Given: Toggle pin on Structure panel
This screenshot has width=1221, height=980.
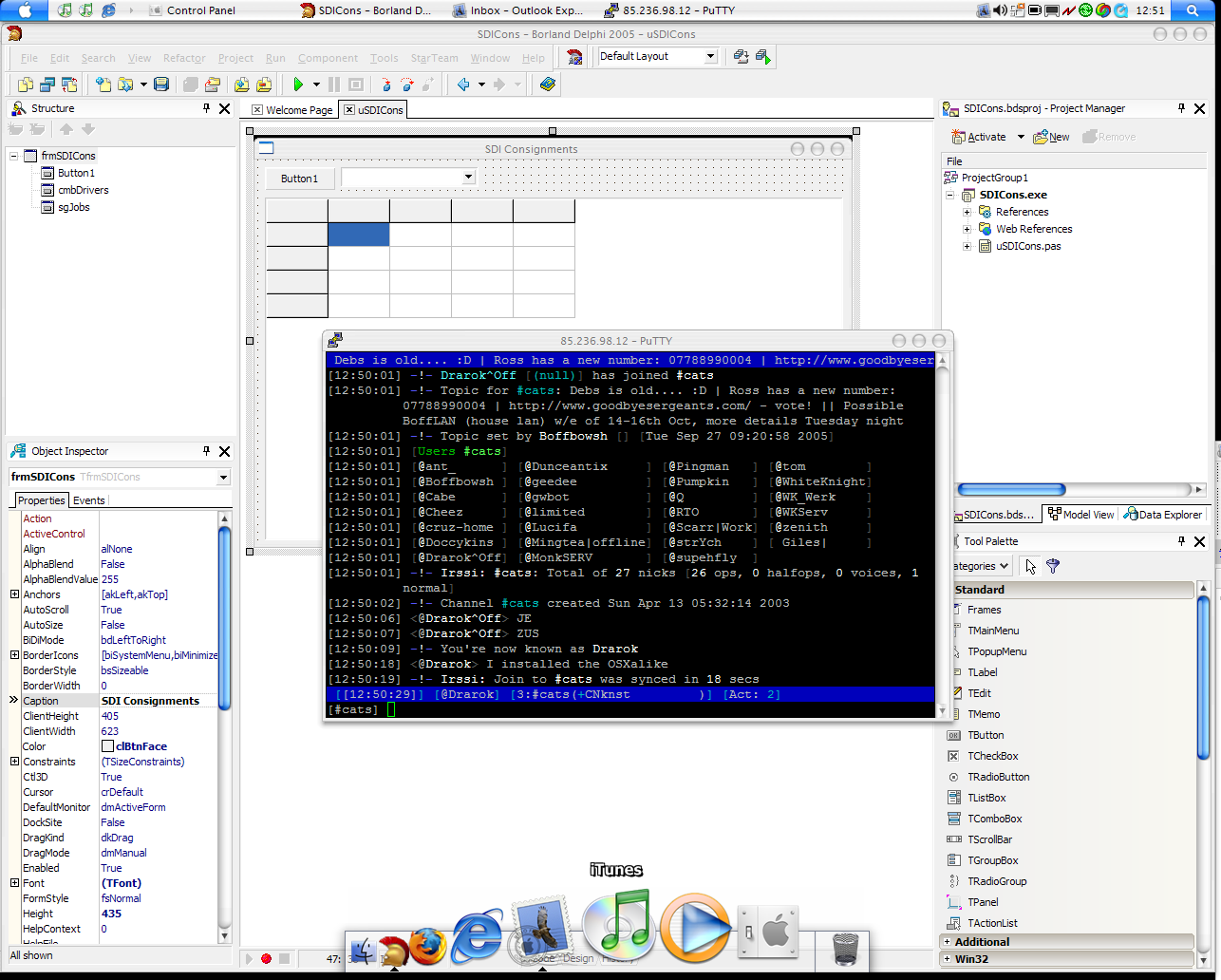Looking at the screenshot, I should point(206,108).
